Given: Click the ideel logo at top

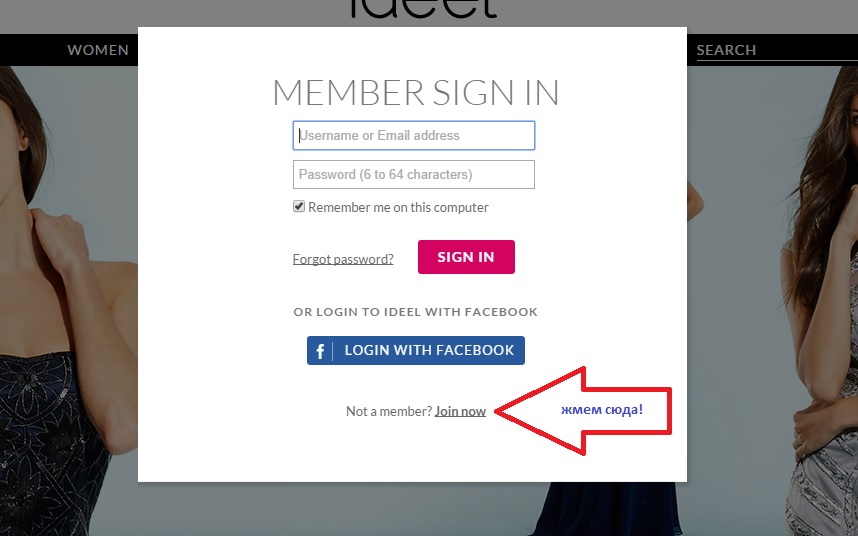Looking at the screenshot, I should point(423,10).
